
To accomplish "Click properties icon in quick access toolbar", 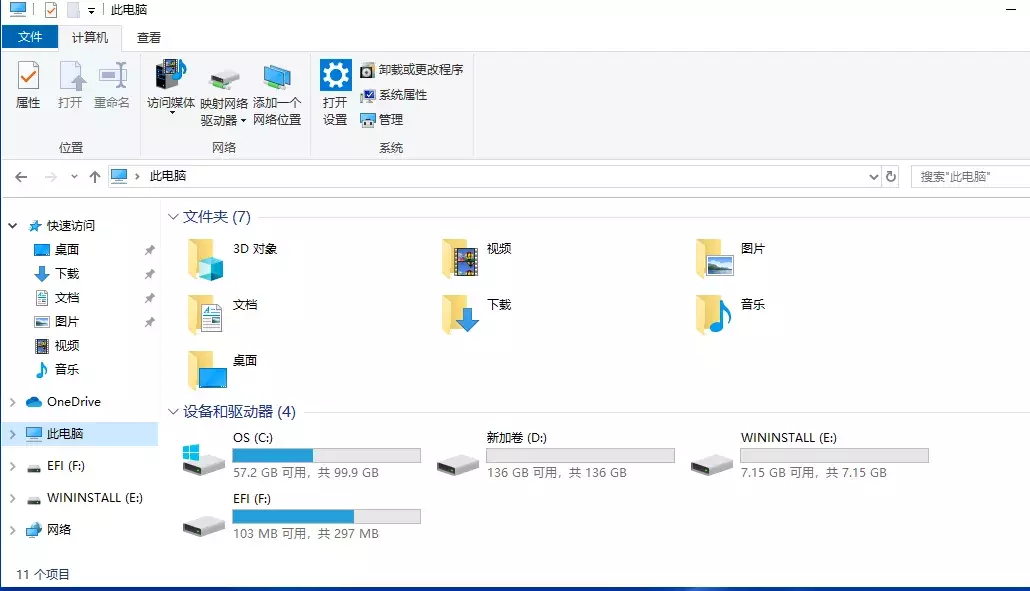I will [x=51, y=10].
